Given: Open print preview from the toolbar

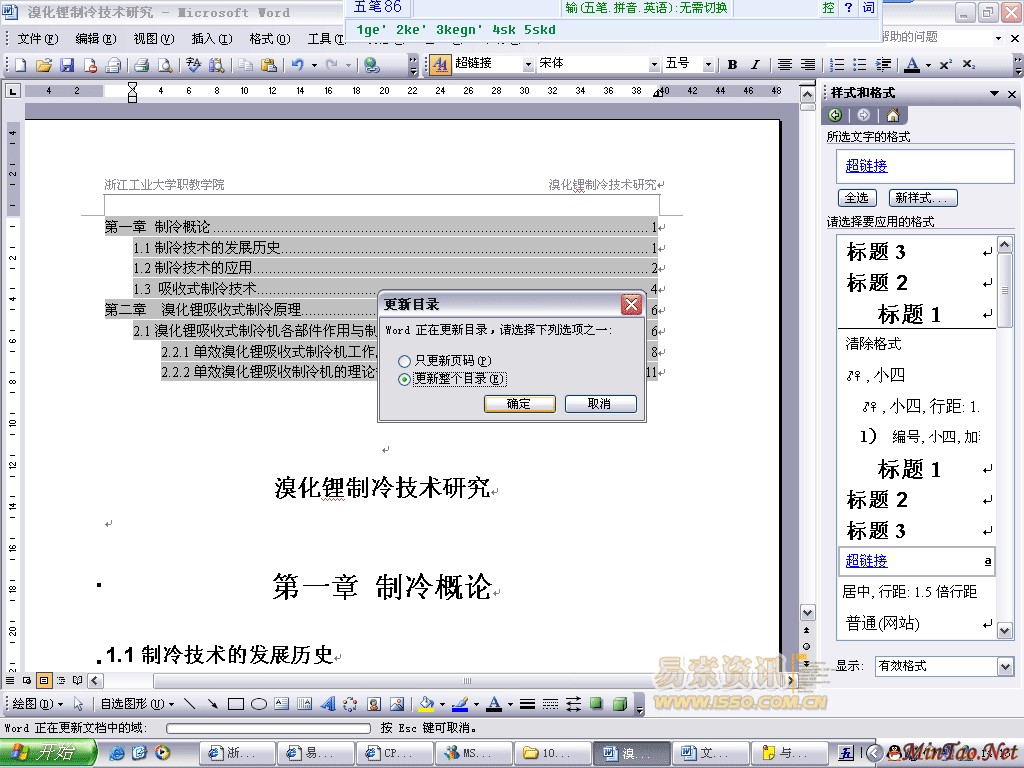Looking at the screenshot, I should point(164,65).
